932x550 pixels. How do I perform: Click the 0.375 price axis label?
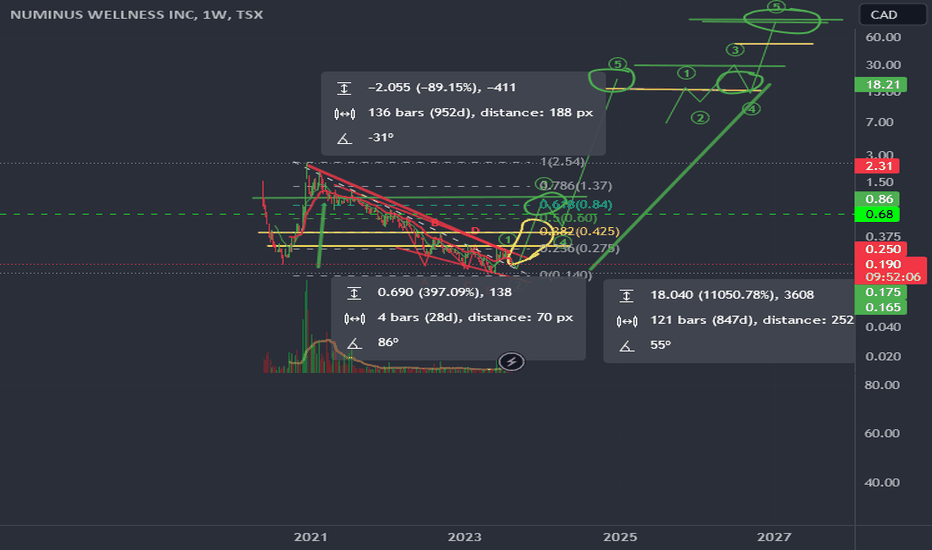[x=883, y=236]
